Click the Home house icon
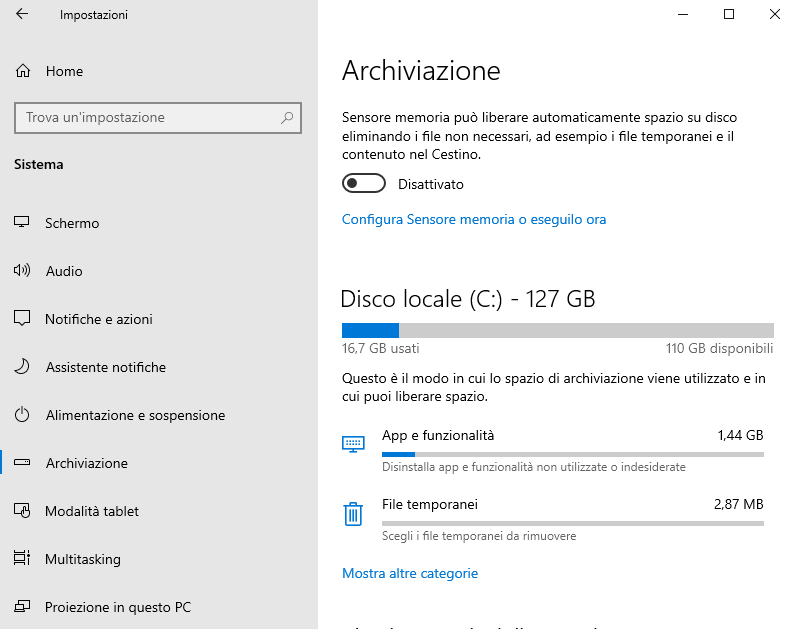Screen dimensions: 798x629 pos(23,71)
